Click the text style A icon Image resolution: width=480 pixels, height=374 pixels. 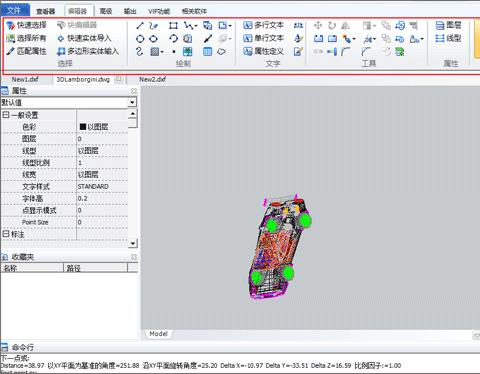[298, 39]
